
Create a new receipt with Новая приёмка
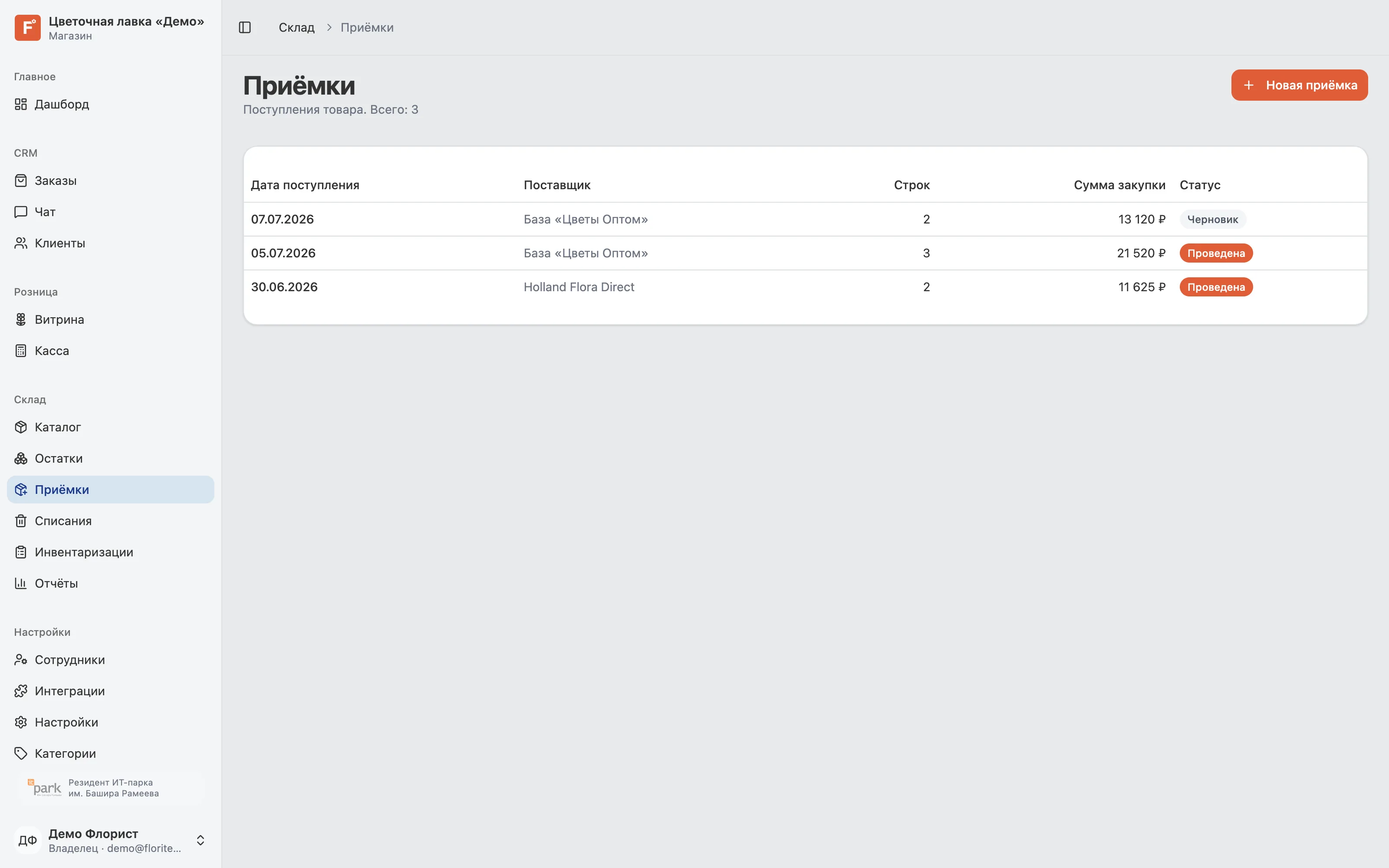click(1299, 85)
